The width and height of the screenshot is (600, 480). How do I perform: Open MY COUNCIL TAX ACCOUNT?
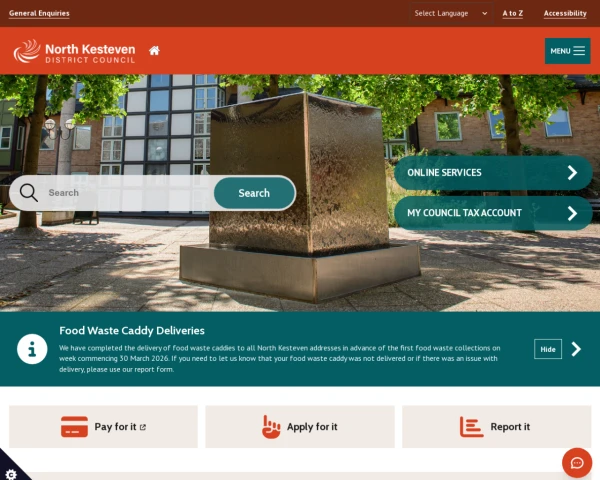tap(493, 213)
